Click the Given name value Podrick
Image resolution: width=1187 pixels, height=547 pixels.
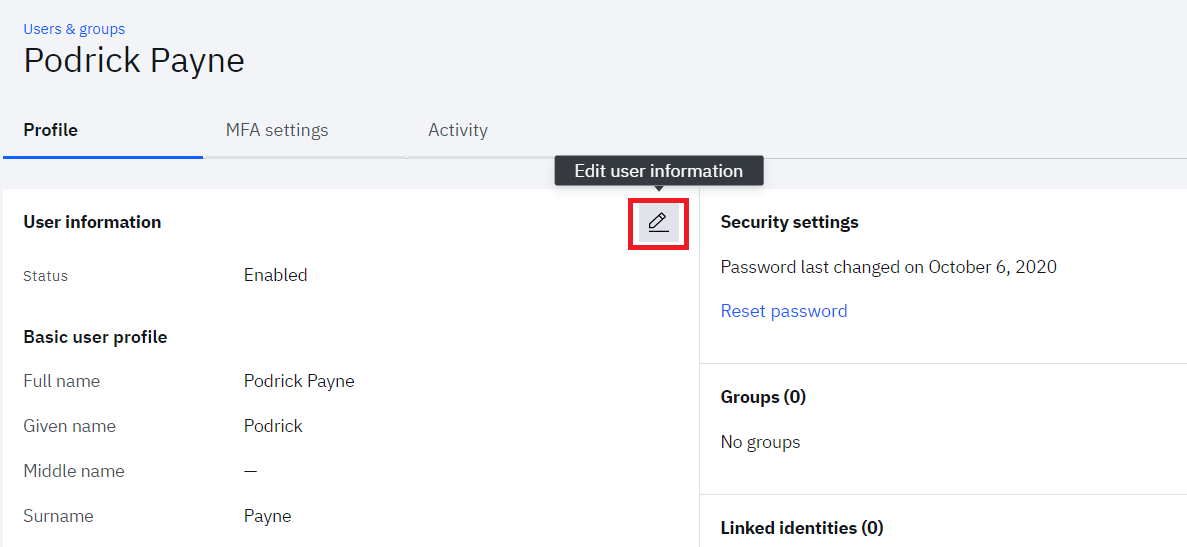point(273,426)
